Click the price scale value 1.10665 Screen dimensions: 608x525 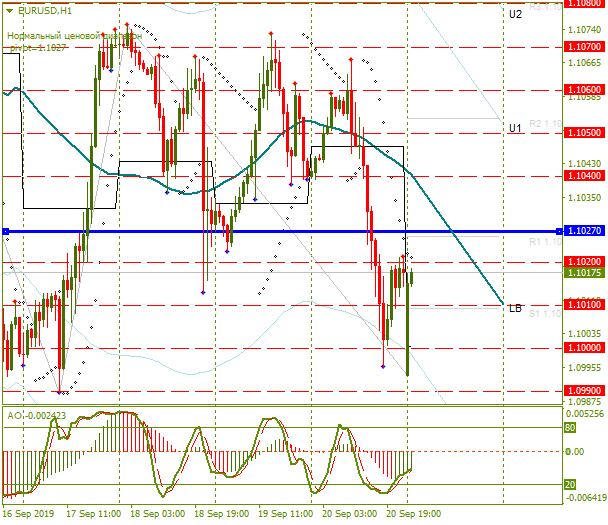584,63
